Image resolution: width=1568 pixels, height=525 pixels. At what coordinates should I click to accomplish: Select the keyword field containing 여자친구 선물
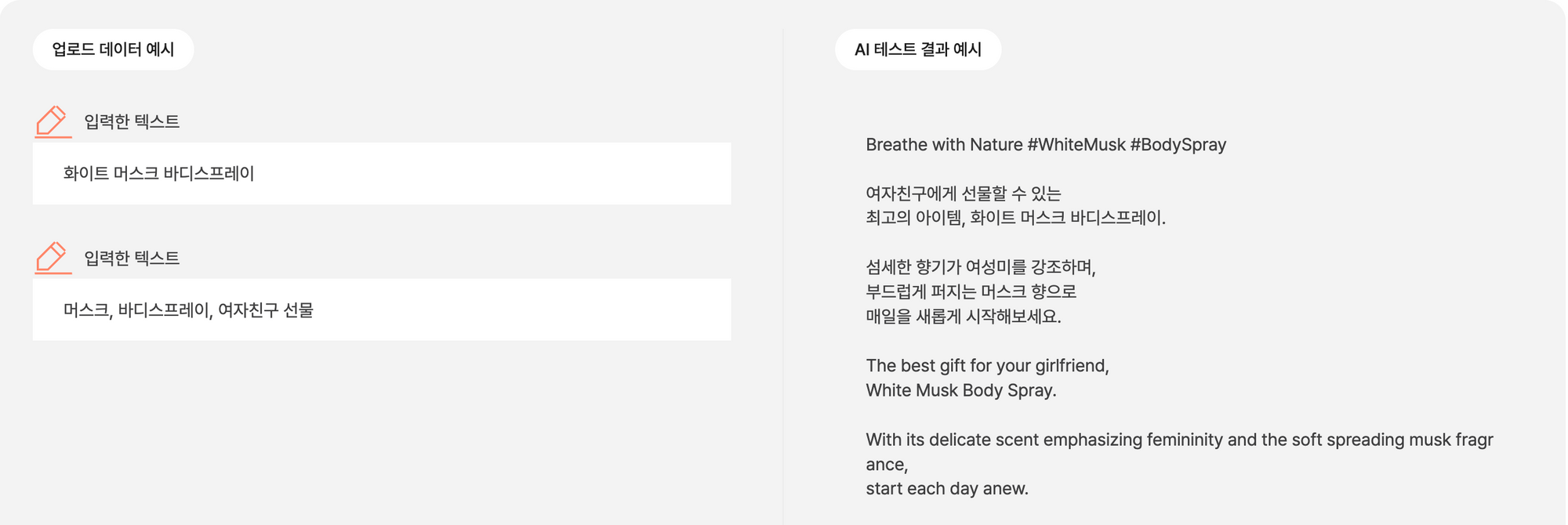[382, 309]
